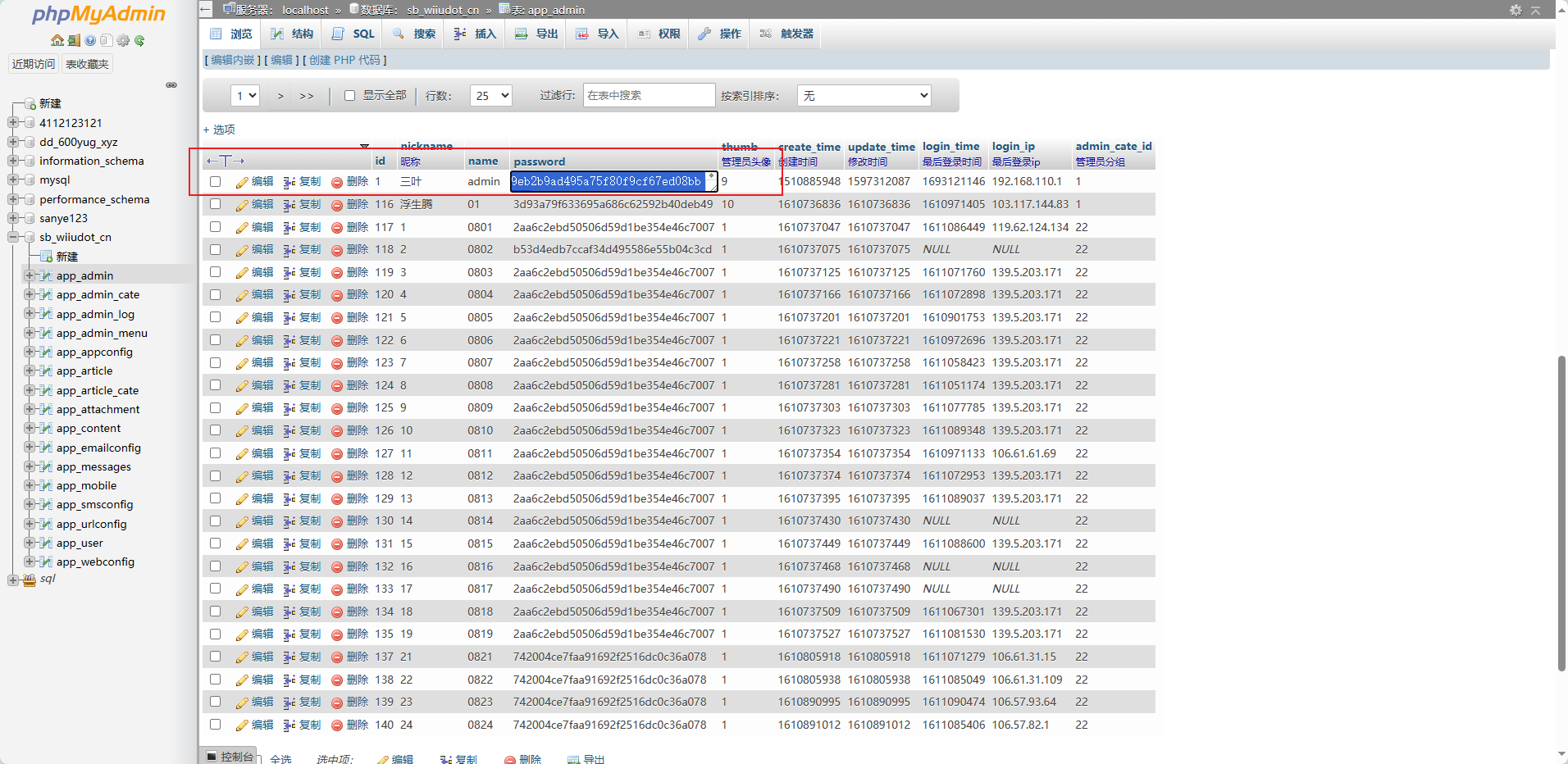
Task: Check the row checkbox for admin id 1
Action: click(x=215, y=182)
